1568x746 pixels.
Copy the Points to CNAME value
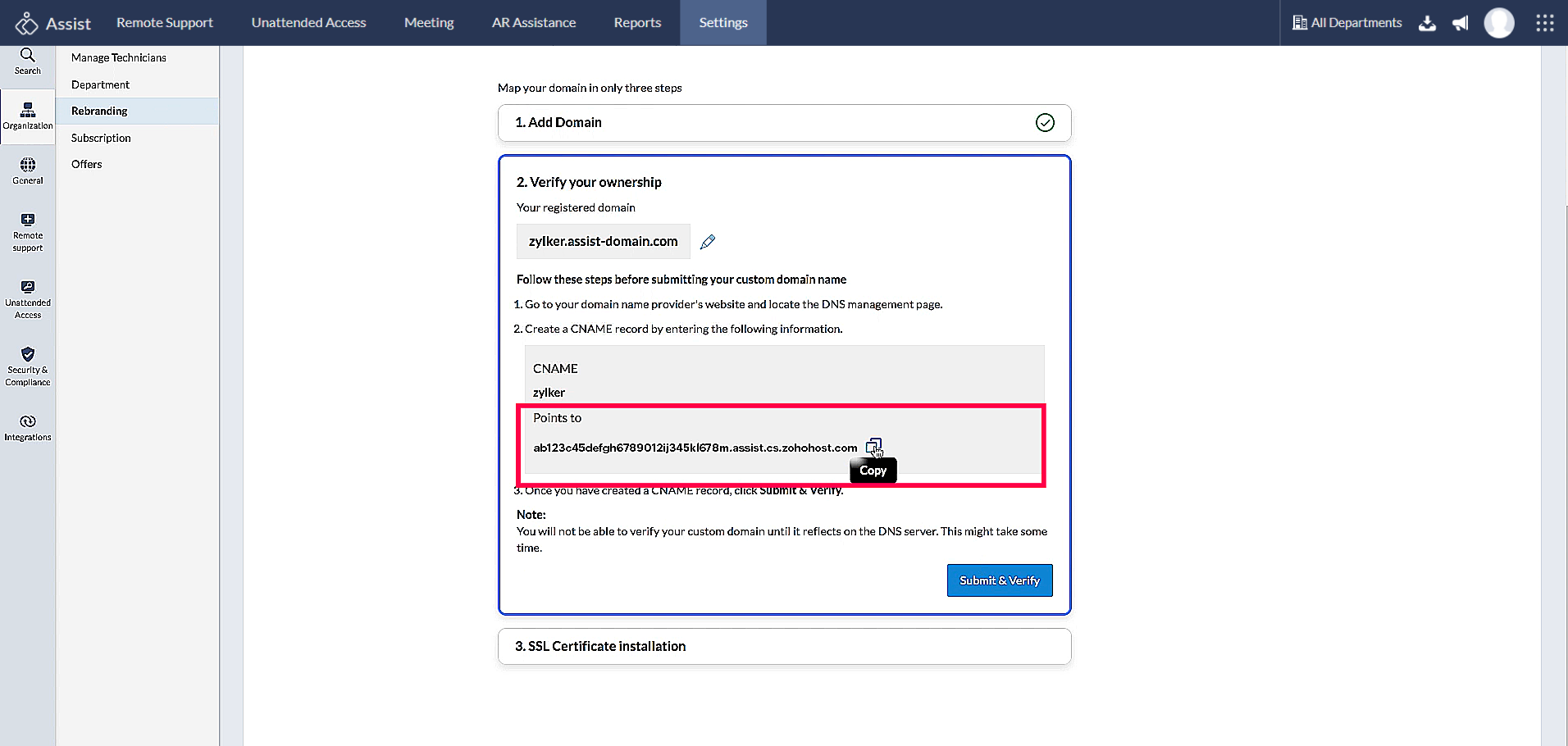[874, 446]
